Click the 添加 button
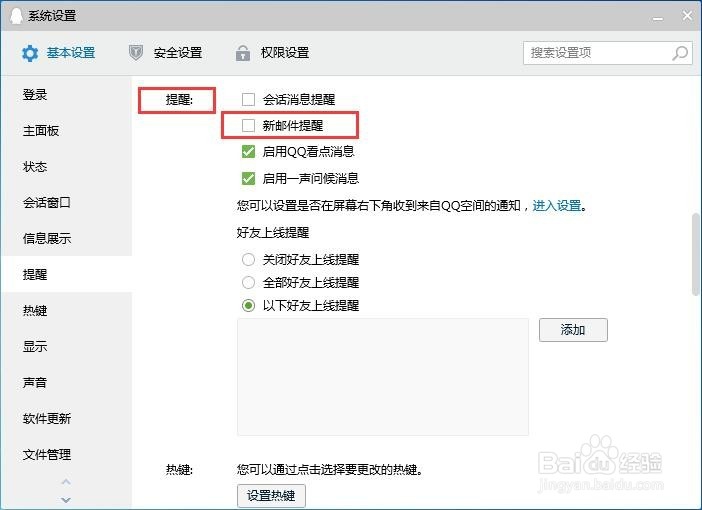 [573, 330]
